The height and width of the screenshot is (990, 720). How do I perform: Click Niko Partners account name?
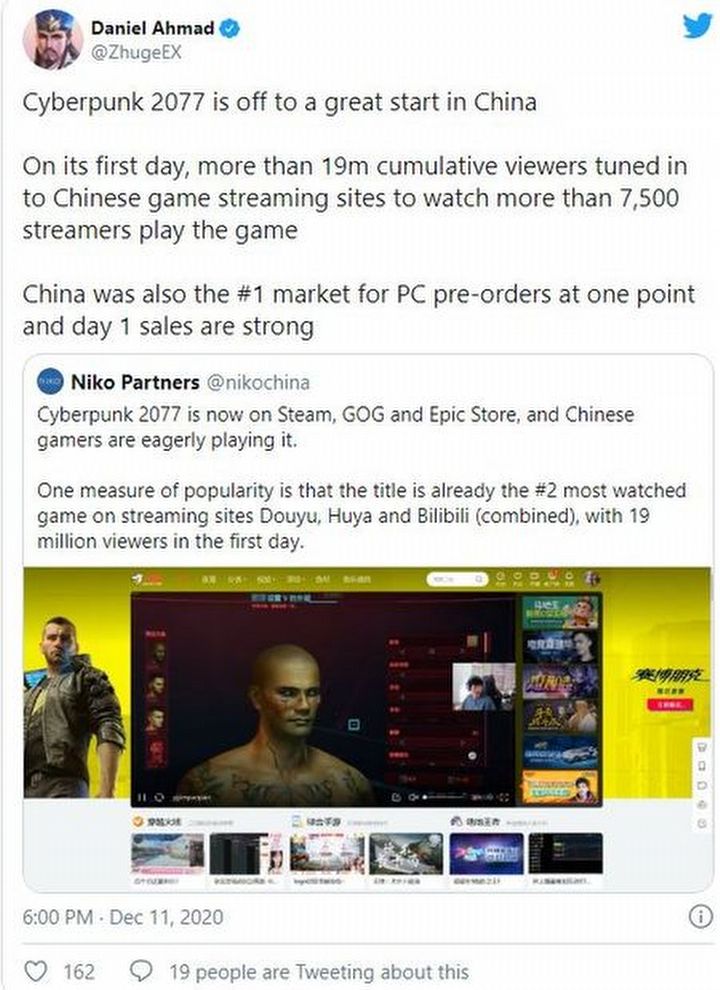point(135,383)
